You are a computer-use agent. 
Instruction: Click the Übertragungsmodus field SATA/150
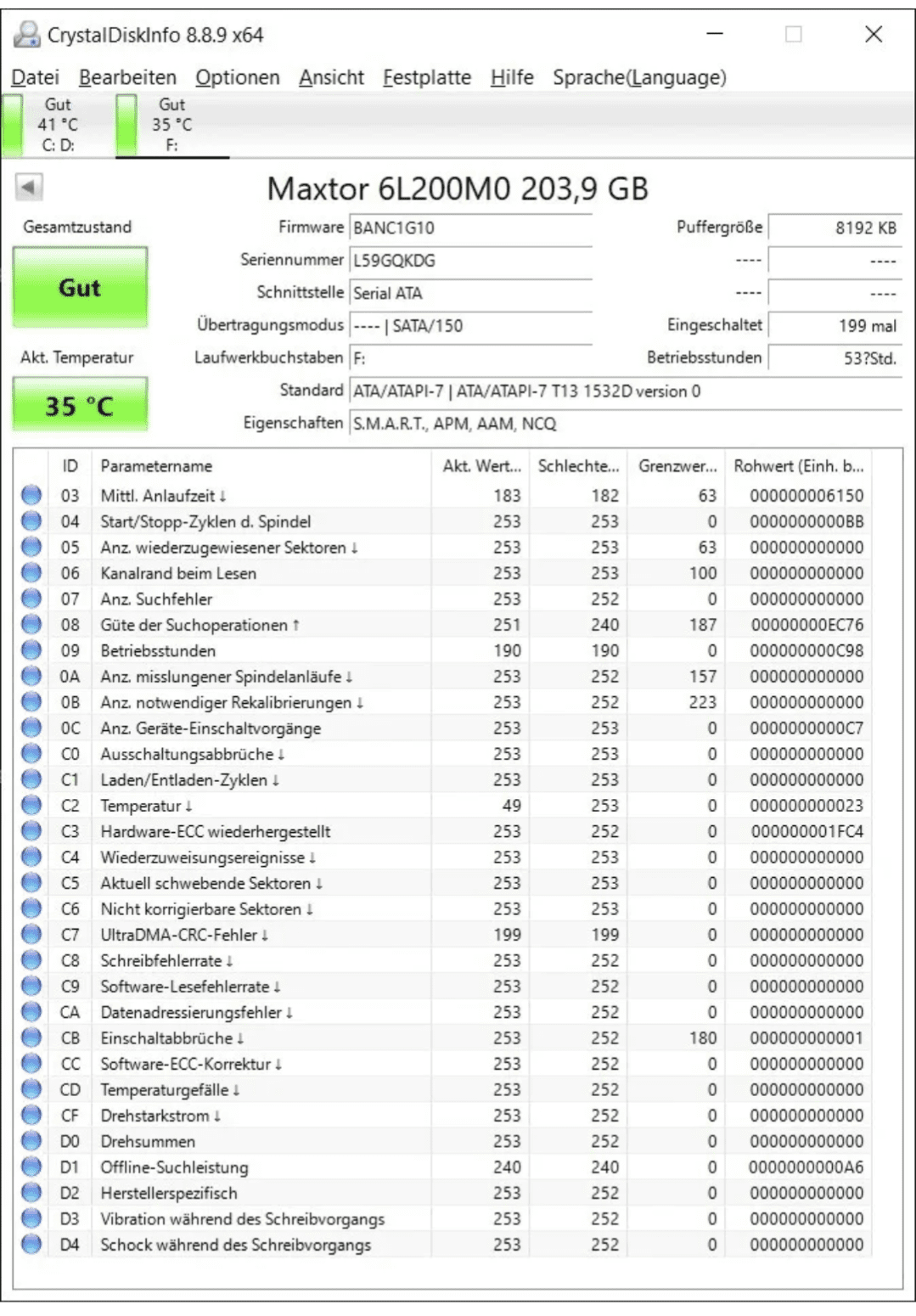471,325
